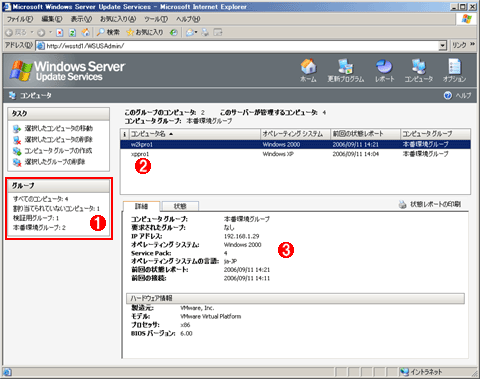Image resolution: width=480 pixels, height=379 pixels.
Task: Open Mail button dropdown arrow
Action: (196, 32)
